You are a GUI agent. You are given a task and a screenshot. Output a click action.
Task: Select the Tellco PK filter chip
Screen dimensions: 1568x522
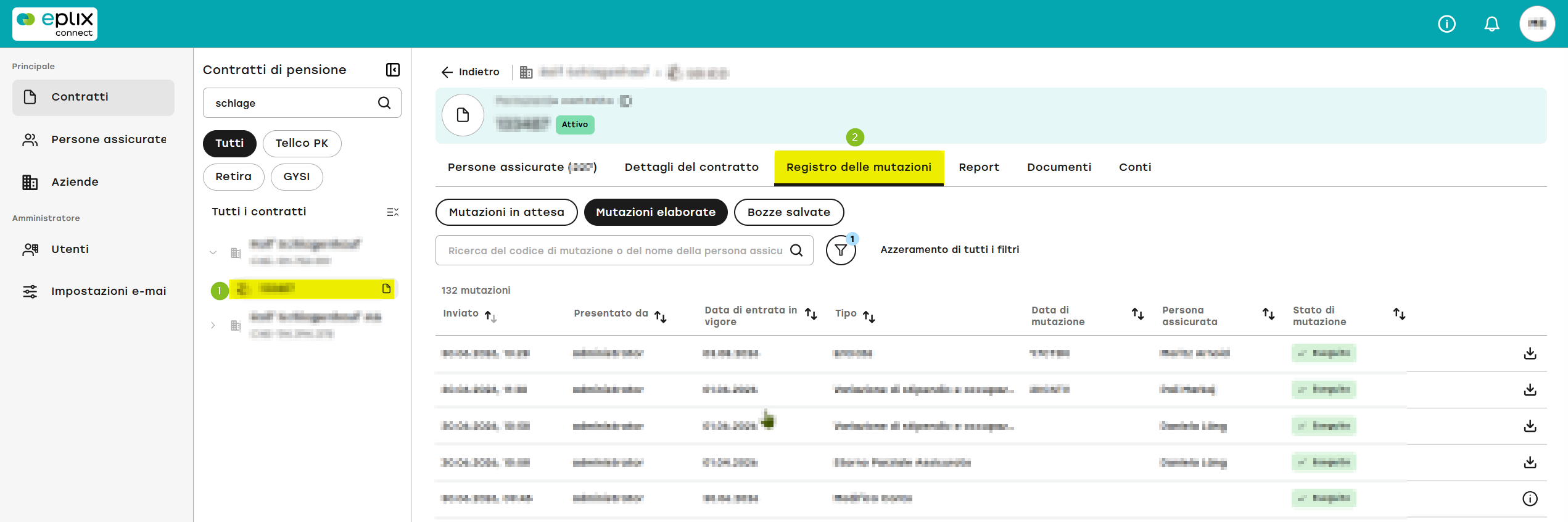pyautogui.click(x=302, y=143)
